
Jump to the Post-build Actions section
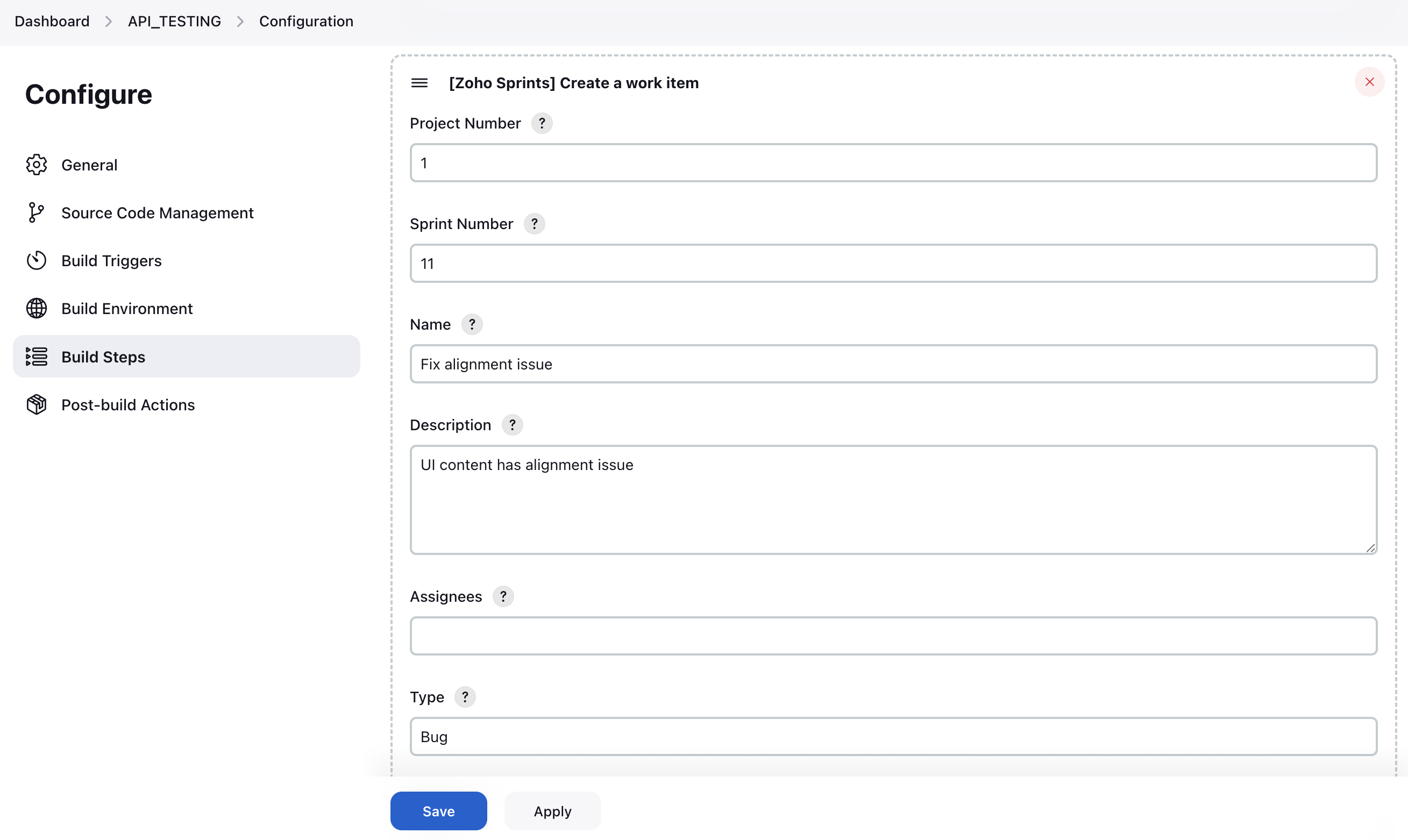click(x=186, y=405)
